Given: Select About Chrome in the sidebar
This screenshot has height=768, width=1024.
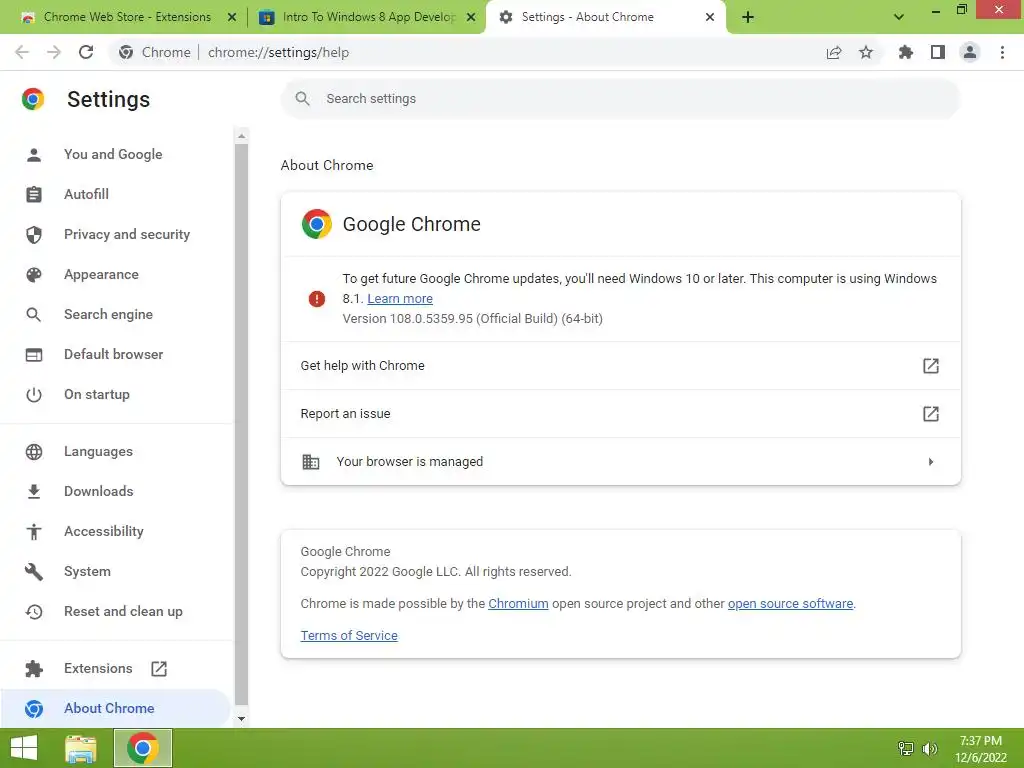Looking at the screenshot, I should pyautogui.click(x=115, y=708).
